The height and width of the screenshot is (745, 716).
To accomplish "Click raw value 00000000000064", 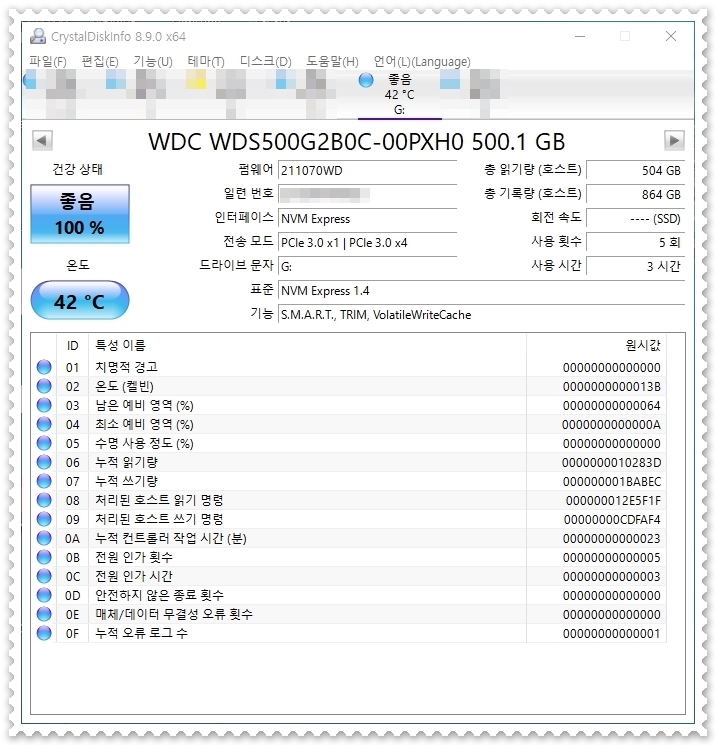I will [x=611, y=406].
